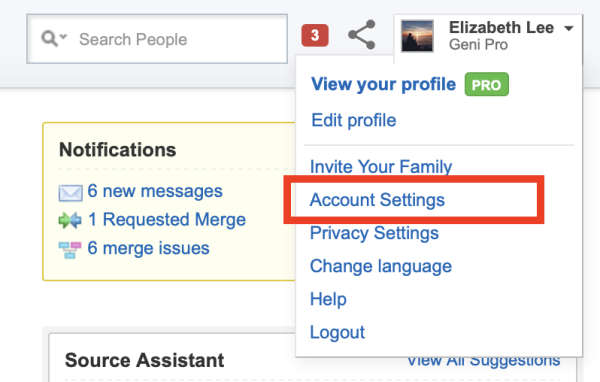
Task: Open Change language menu option
Action: pos(381,266)
